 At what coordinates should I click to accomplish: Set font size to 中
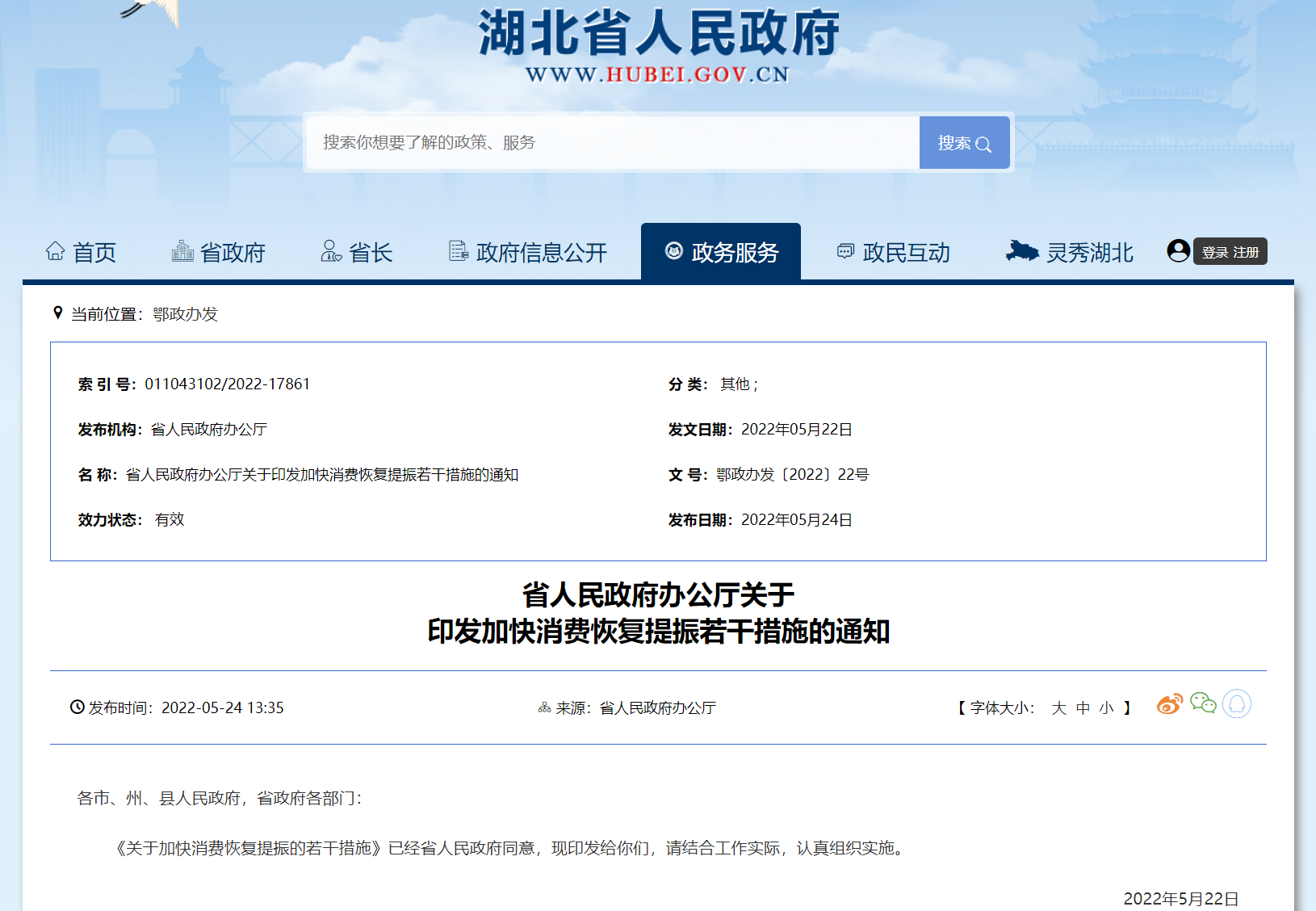tap(1083, 708)
